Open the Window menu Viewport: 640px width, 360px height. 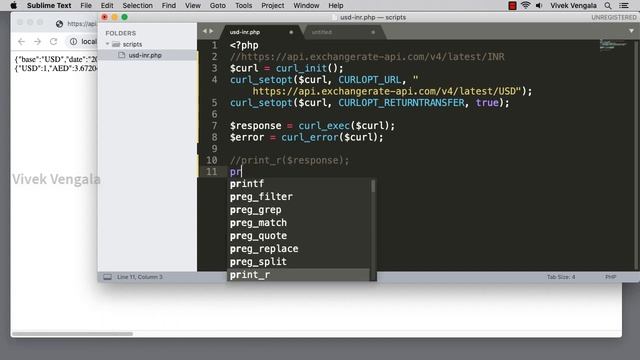click(306, 5)
